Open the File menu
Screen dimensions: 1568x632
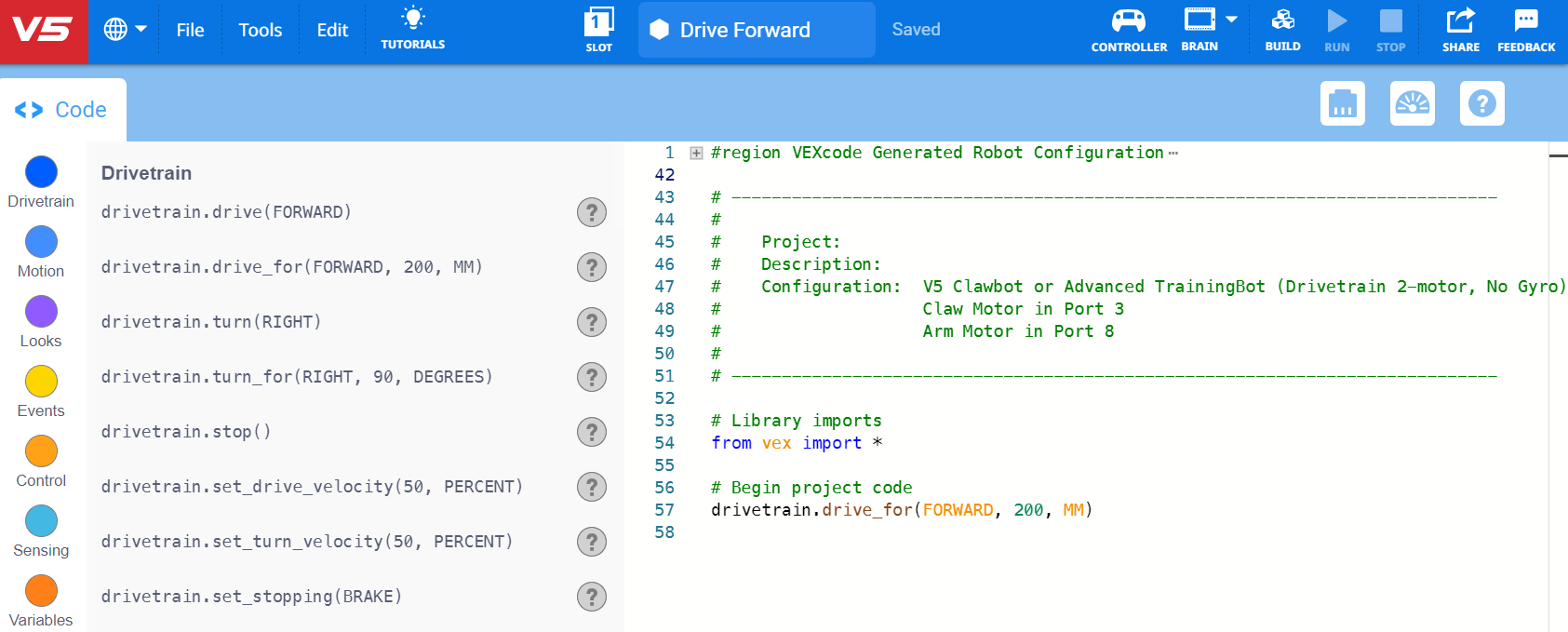(x=190, y=31)
